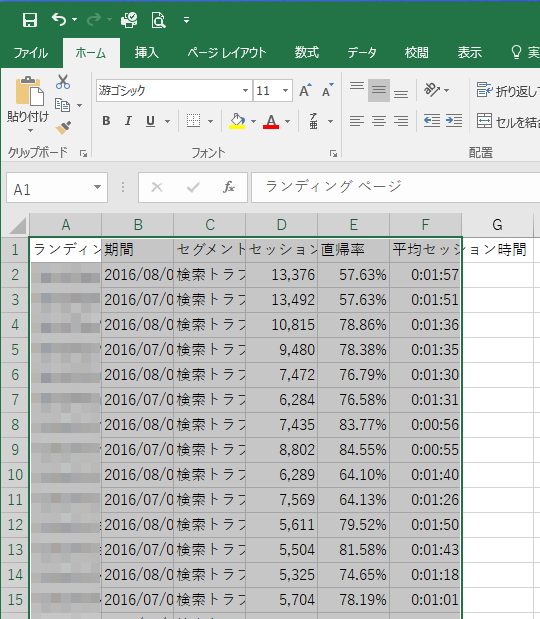Viewport: 540px width, 619px height.
Task: Toggle Bold formatting
Action: point(106,121)
